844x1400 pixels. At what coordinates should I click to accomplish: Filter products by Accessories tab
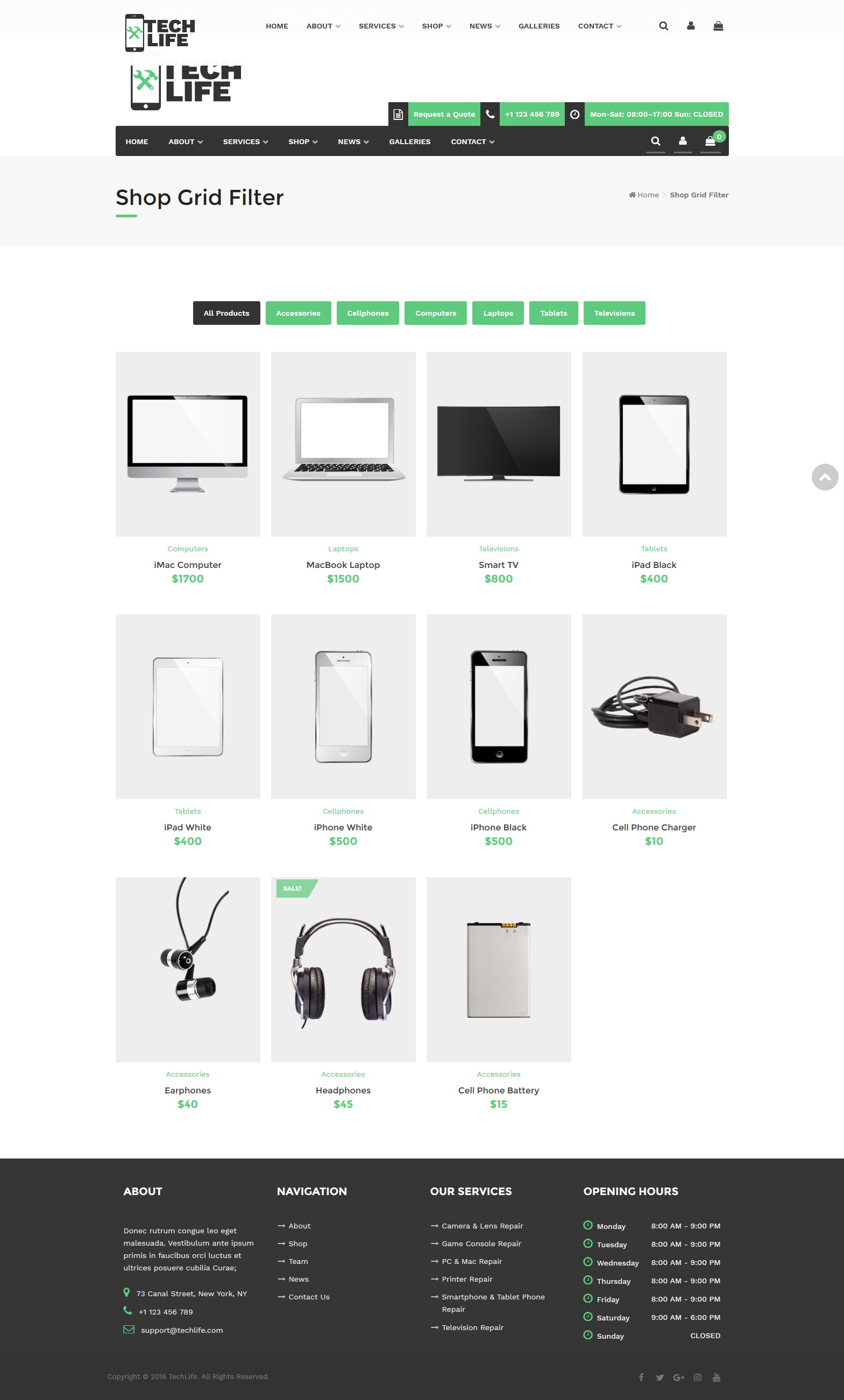299,313
